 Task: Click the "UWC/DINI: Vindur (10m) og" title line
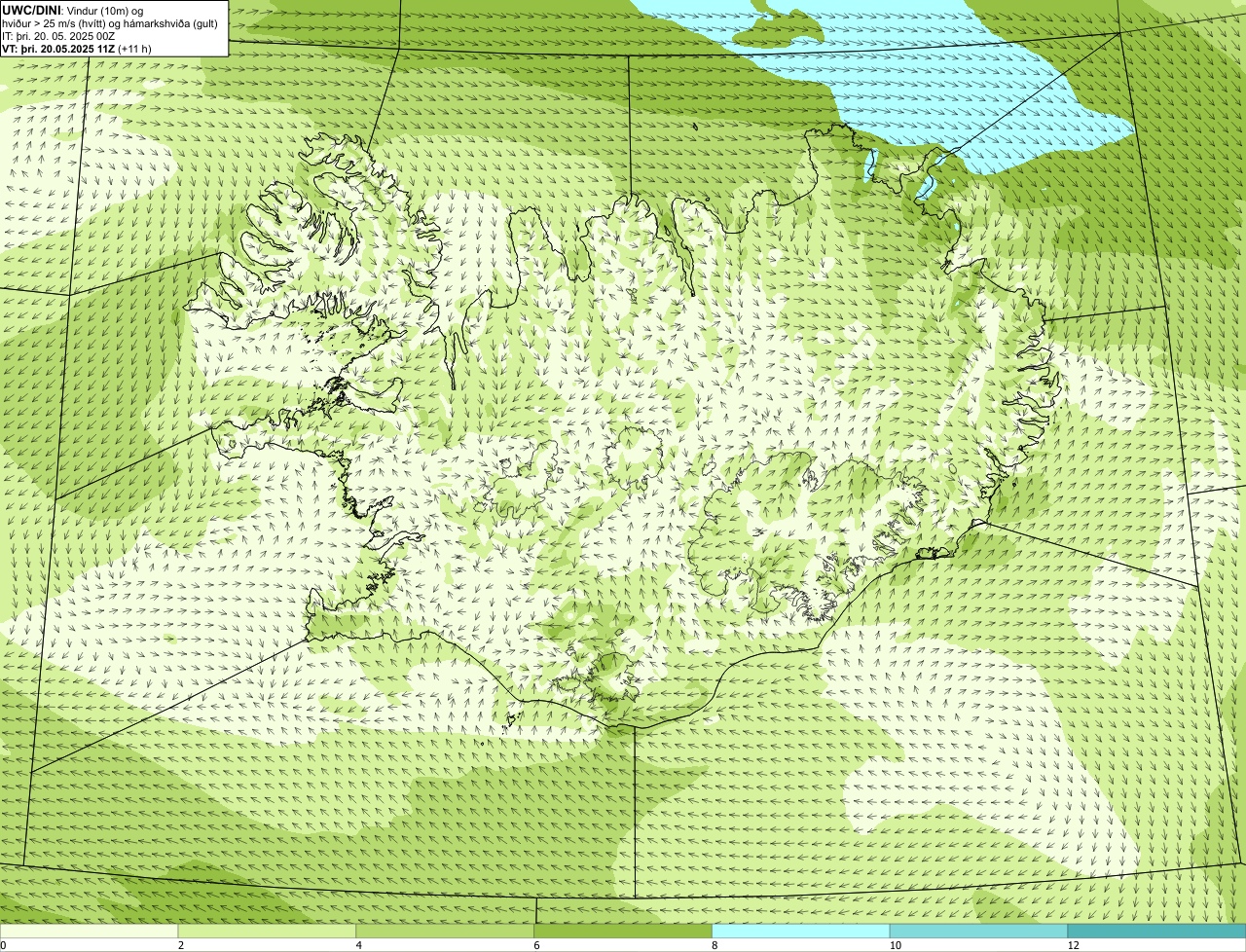(x=73, y=10)
